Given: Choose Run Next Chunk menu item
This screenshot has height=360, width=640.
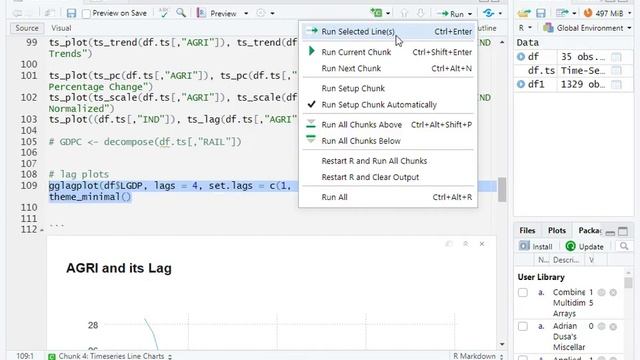Looking at the screenshot, I should click(x=388, y=68).
